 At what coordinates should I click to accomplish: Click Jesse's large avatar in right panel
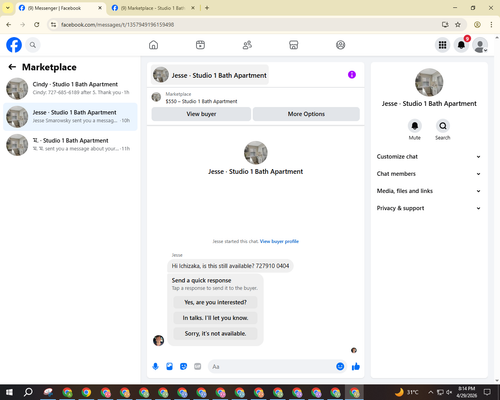(x=429, y=82)
